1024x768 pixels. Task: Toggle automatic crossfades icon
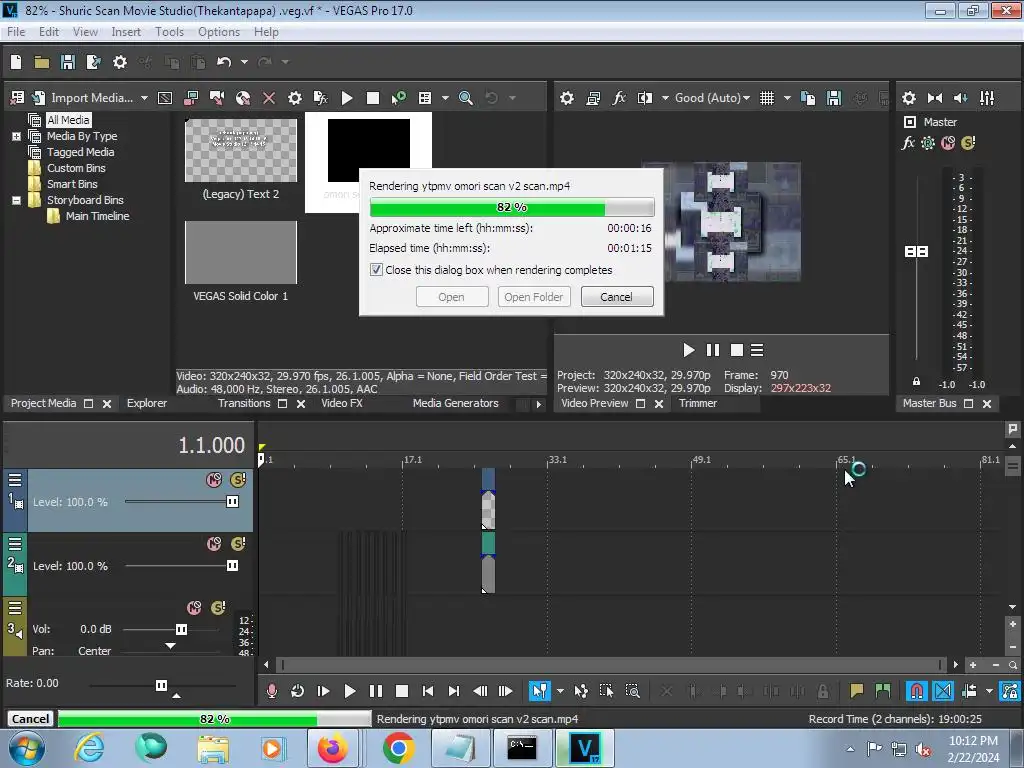click(x=943, y=691)
